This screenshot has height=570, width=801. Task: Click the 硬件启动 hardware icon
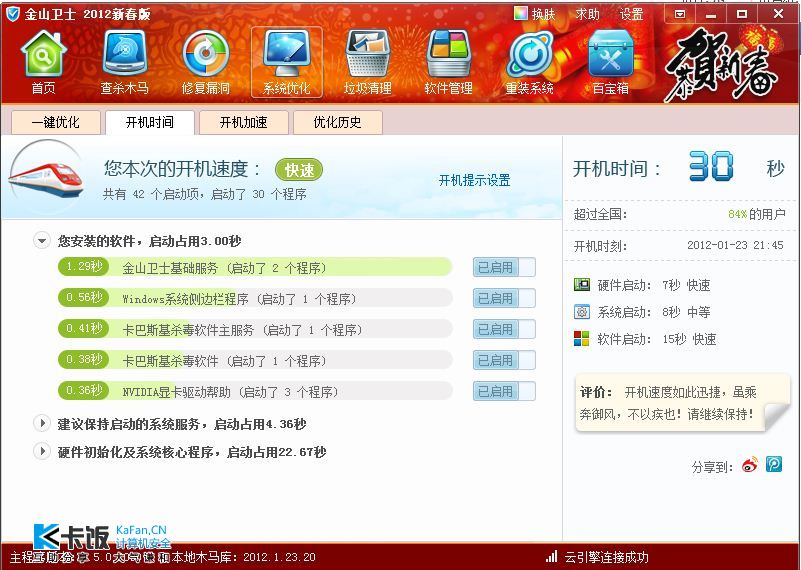click(581, 284)
